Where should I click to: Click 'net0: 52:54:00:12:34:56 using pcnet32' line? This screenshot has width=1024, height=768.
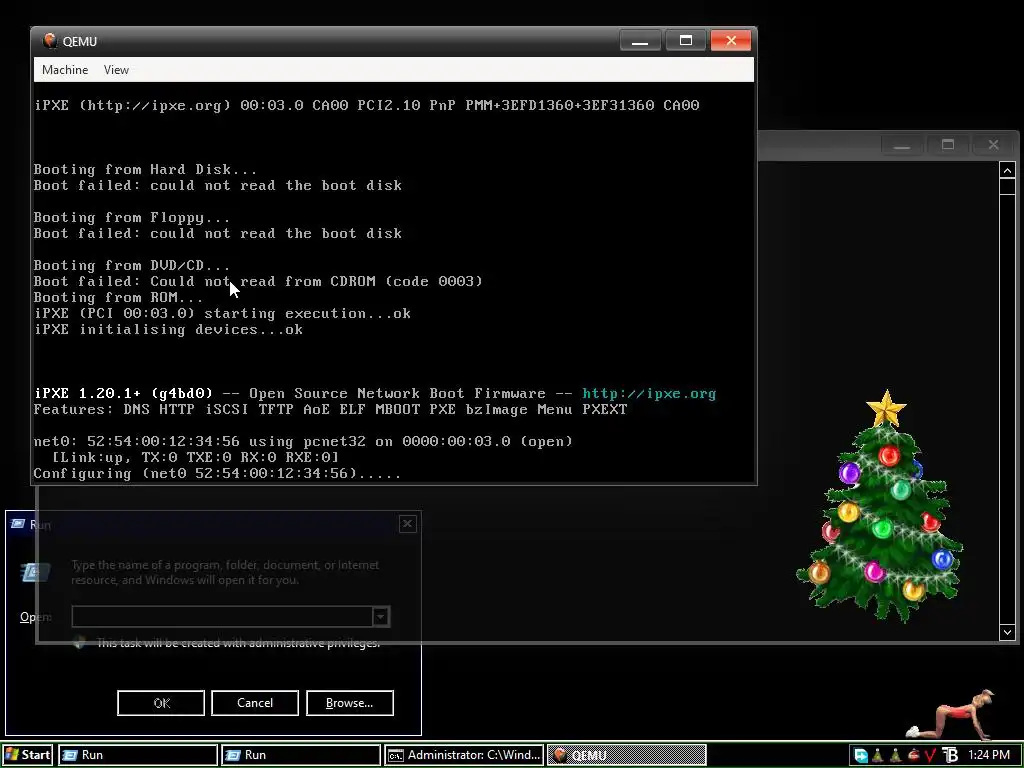303,441
